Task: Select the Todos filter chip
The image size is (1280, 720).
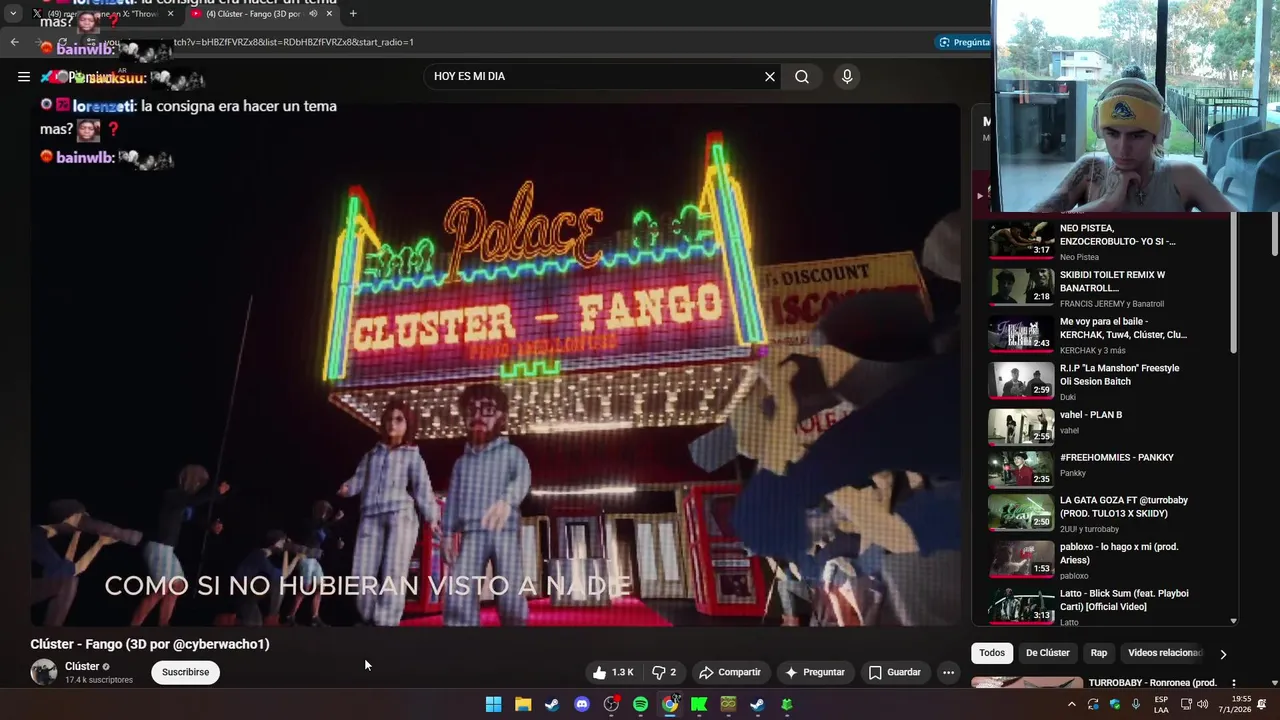Action: tap(992, 653)
